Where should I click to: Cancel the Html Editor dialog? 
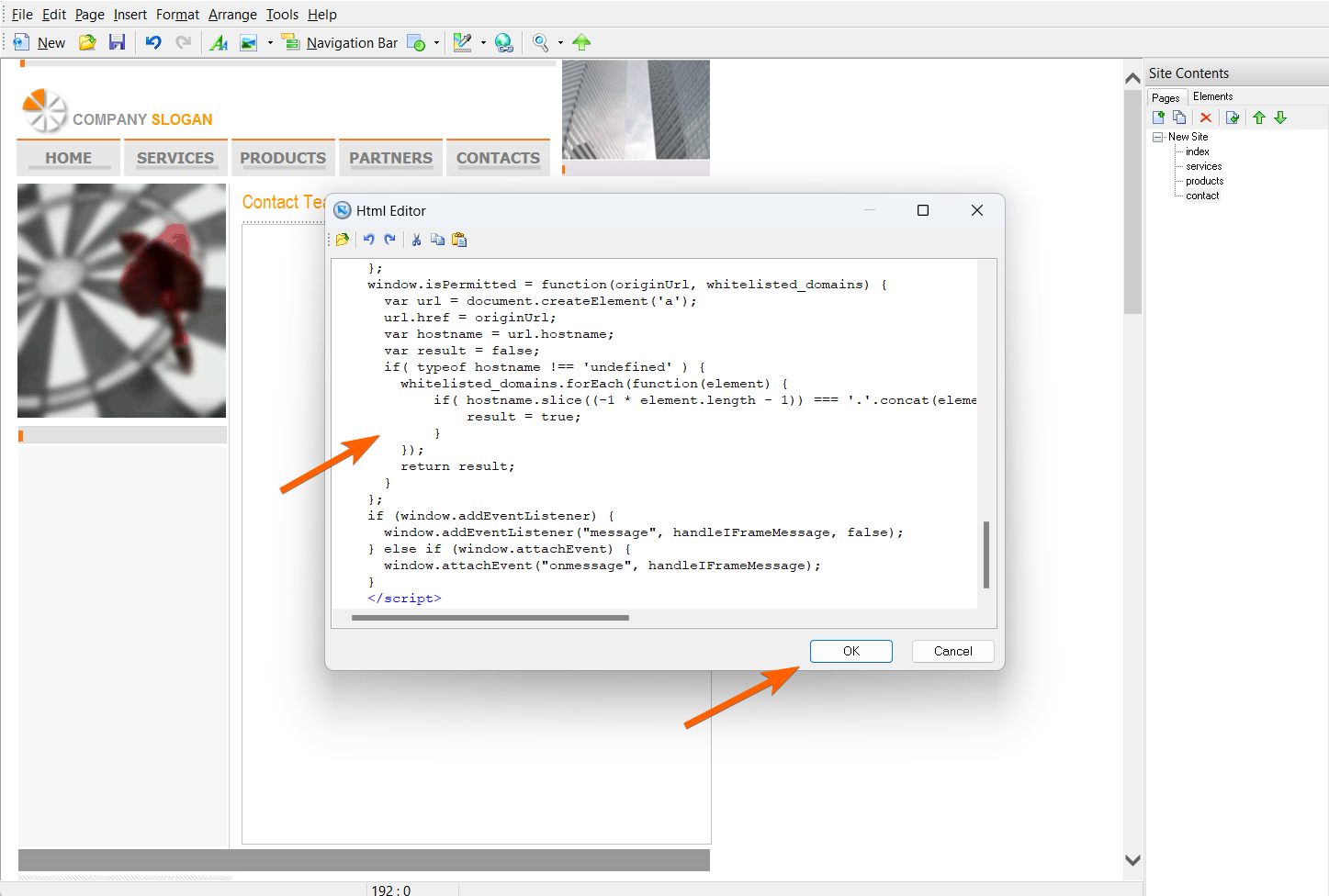953,651
